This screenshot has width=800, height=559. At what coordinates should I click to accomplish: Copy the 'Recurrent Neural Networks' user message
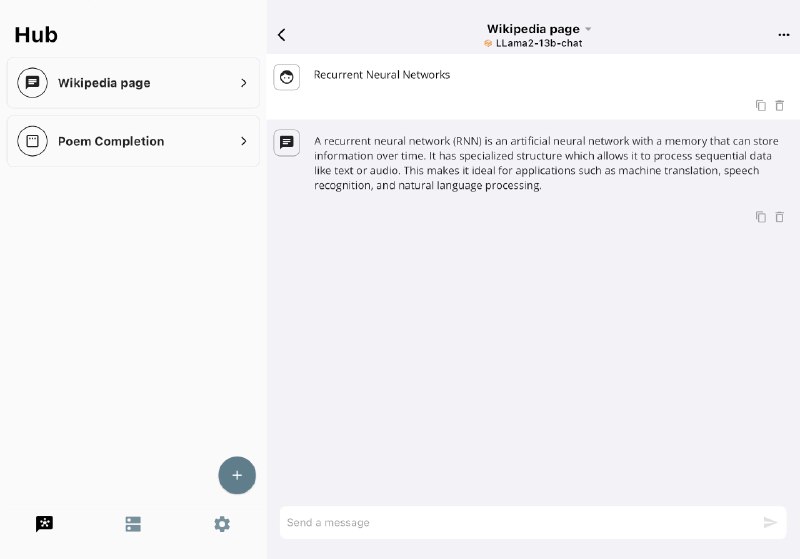pos(761,105)
